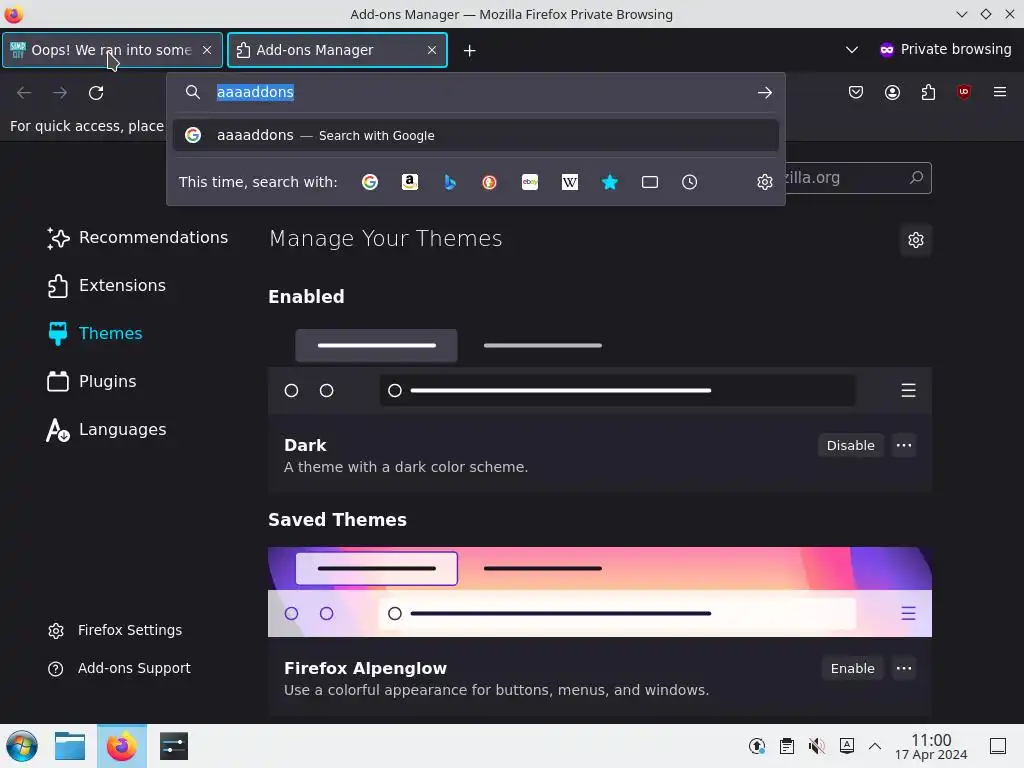Open search settings gear in dropdown

point(765,182)
